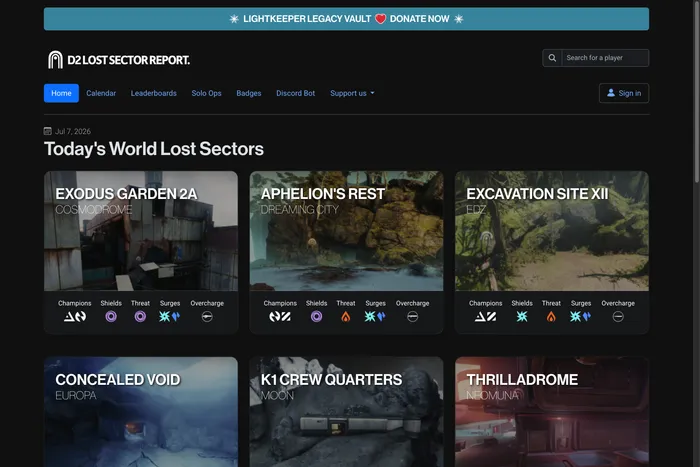Click Unstoppable champion icon on Aphelion's Rest
Viewport: 700px width, 467px height.
[x=286, y=317]
